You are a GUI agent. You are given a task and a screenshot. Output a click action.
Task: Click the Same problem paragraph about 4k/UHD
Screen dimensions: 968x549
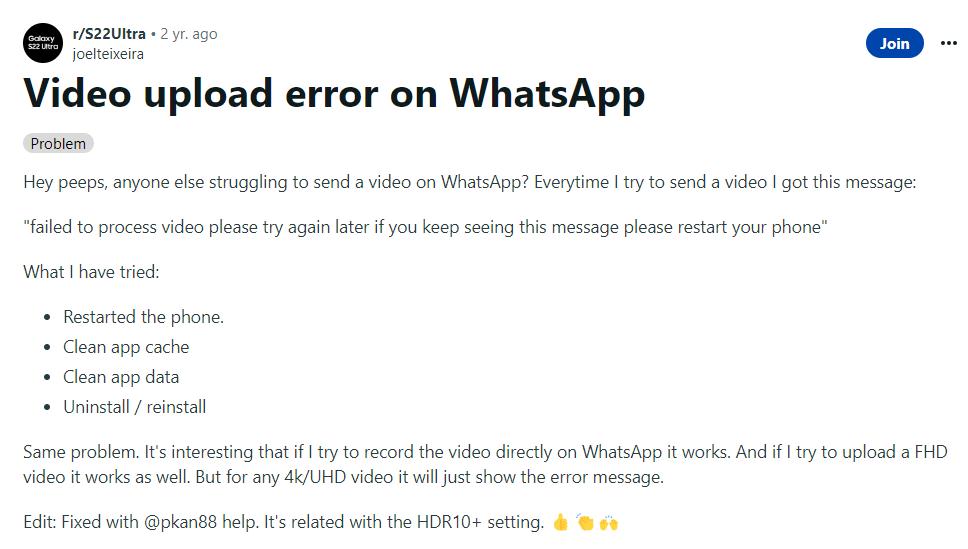485,464
